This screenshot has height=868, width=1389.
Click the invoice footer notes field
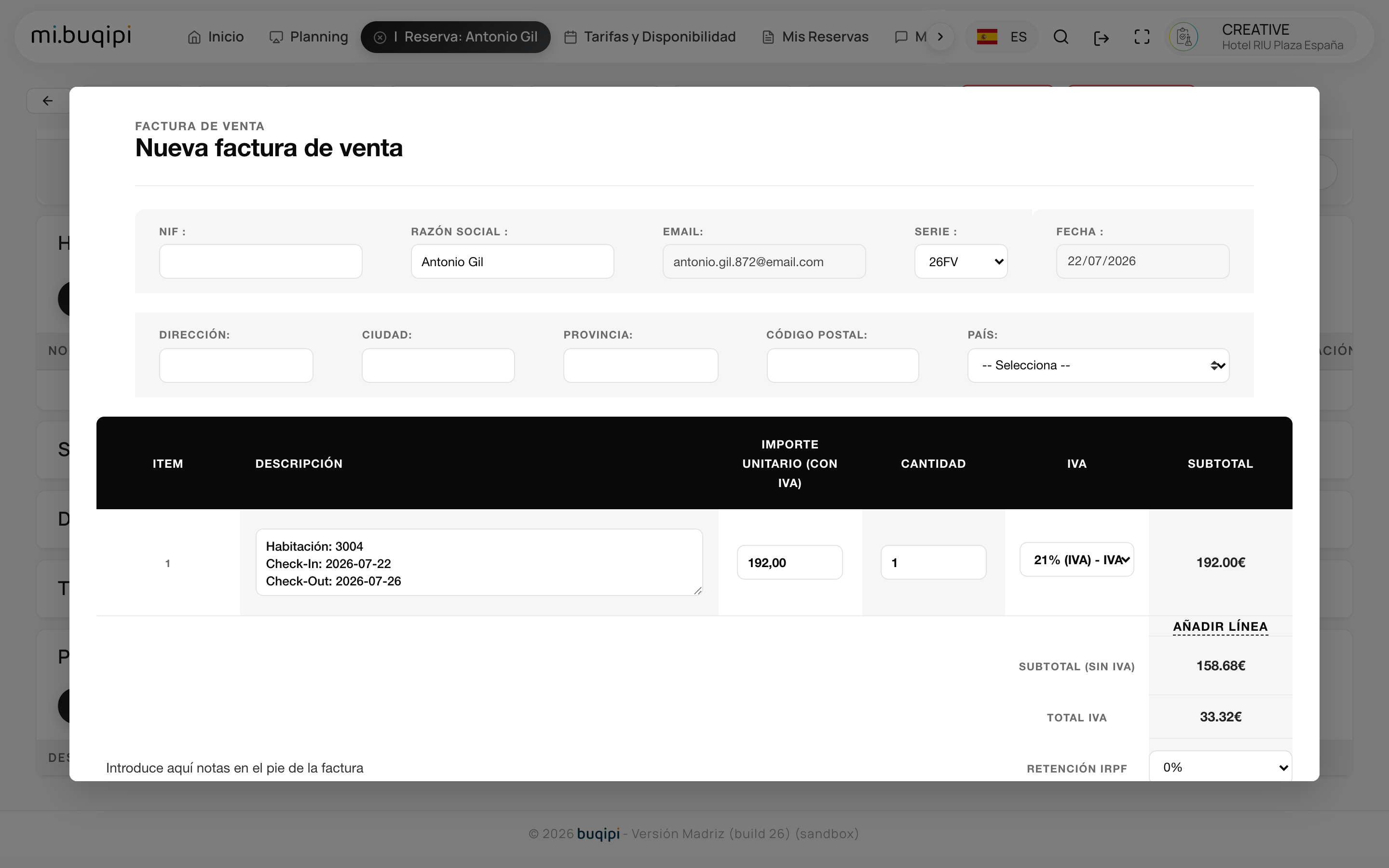[235, 768]
